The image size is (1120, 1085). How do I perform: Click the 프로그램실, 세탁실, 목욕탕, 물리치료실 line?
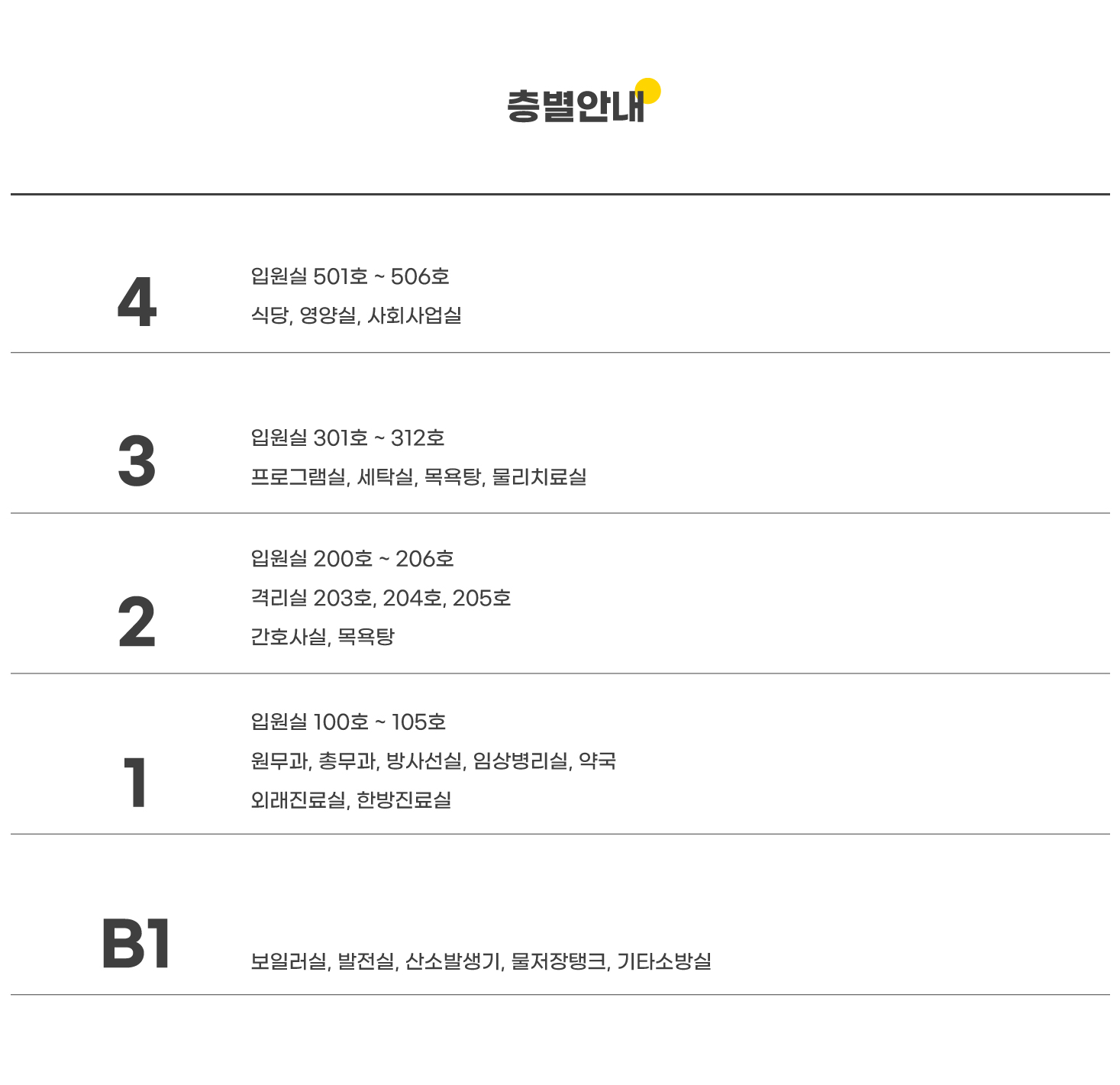pyautogui.click(x=418, y=477)
